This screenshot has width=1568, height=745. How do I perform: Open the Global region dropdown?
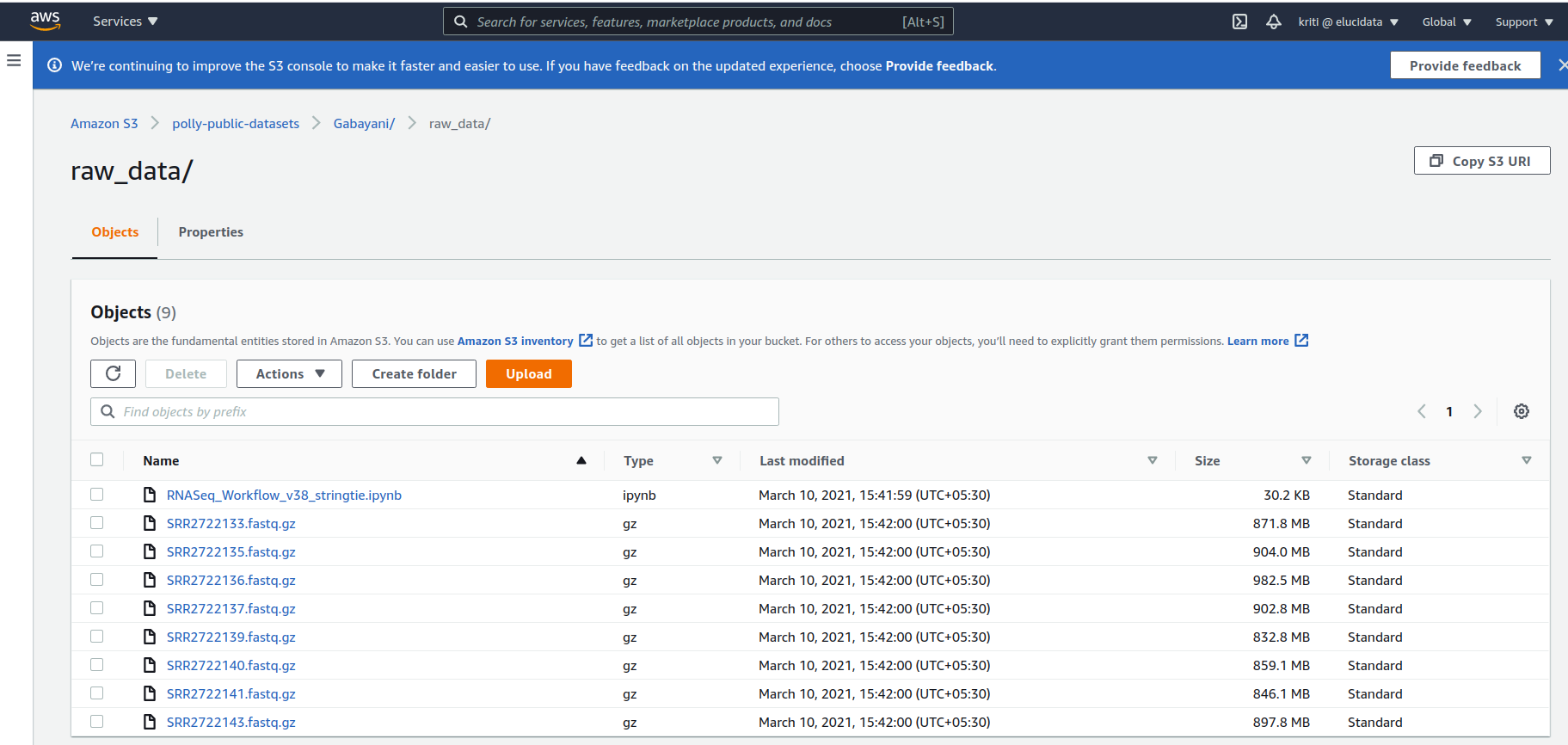[x=1447, y=22]
